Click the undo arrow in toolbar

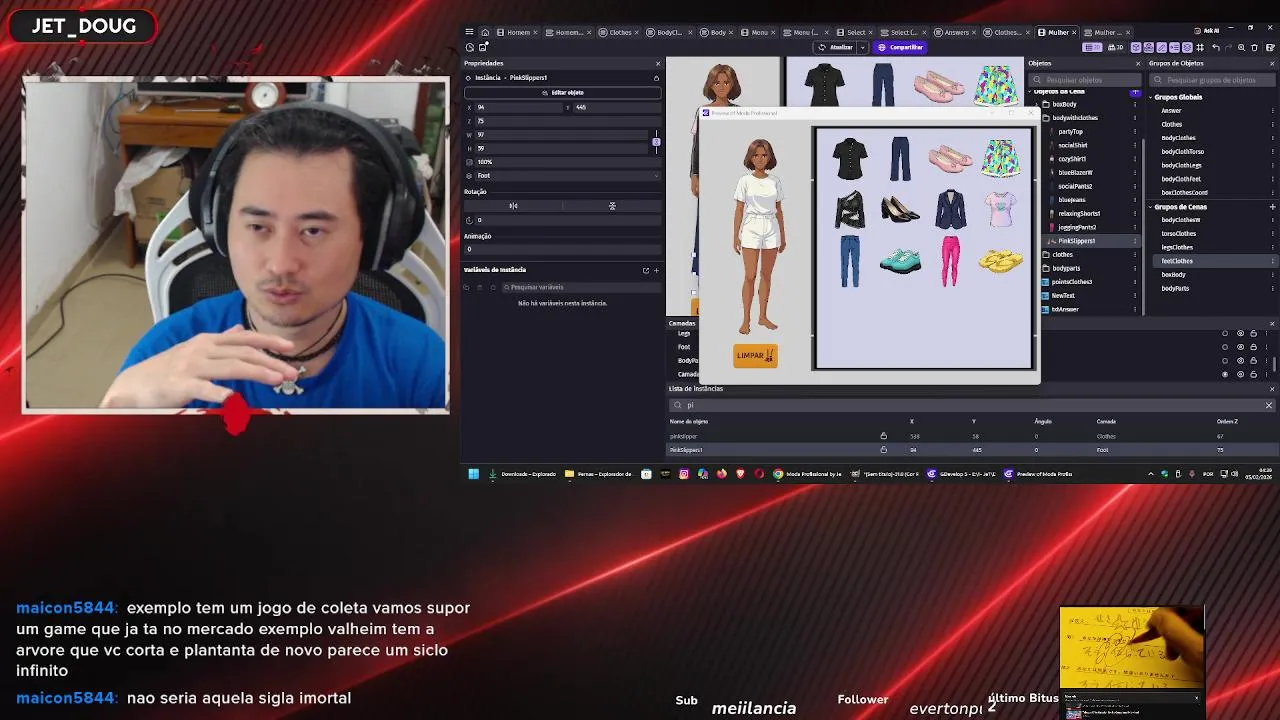point(1216,47)
